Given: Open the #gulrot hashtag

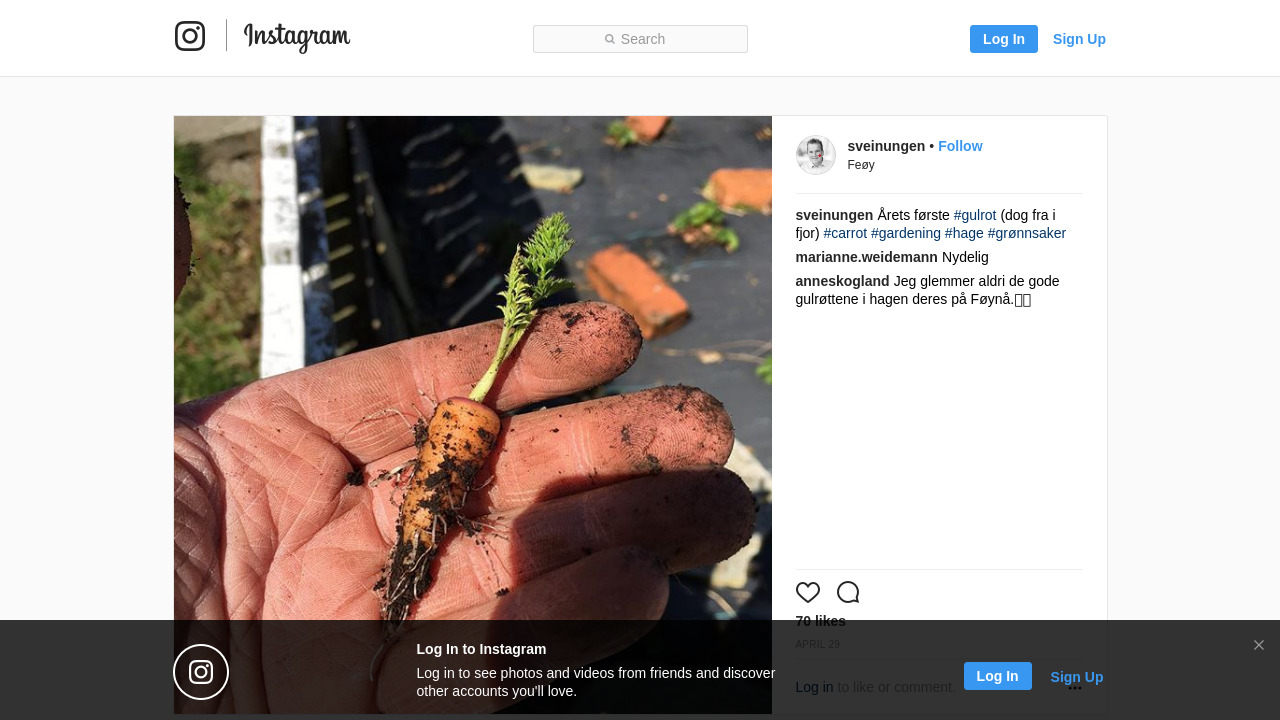Looking at the screenshot, I should pos(975,215).
